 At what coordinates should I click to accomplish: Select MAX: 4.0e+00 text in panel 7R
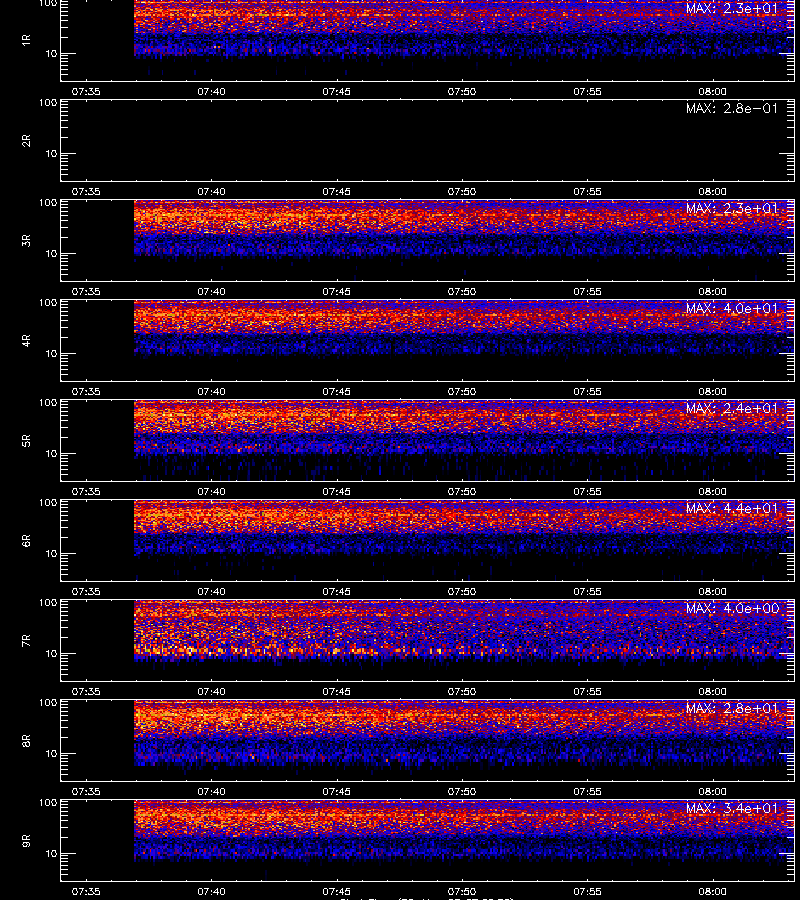(732, 608)
